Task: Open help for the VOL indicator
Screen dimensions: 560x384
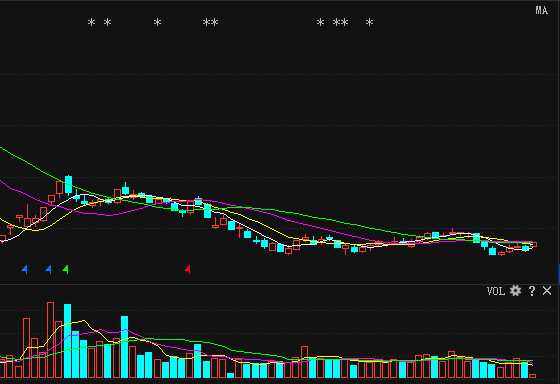Action: [x=532, y=291]
